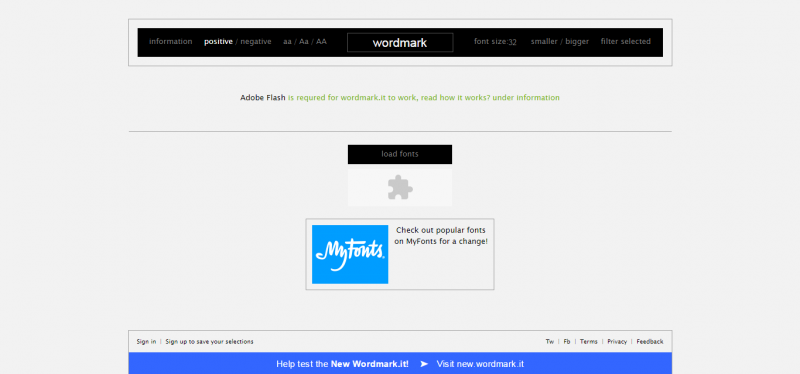Click the load fonts button
The image size is (800, 374).
tap(400, 154)
